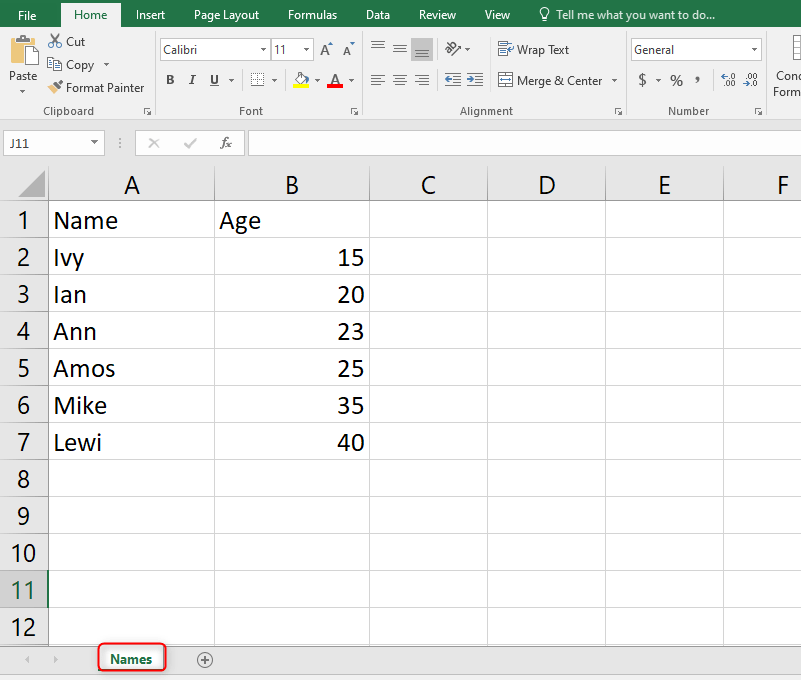Switch to the View tab
801x680 pixels.
pyautogui.click(x=497, y=15)
